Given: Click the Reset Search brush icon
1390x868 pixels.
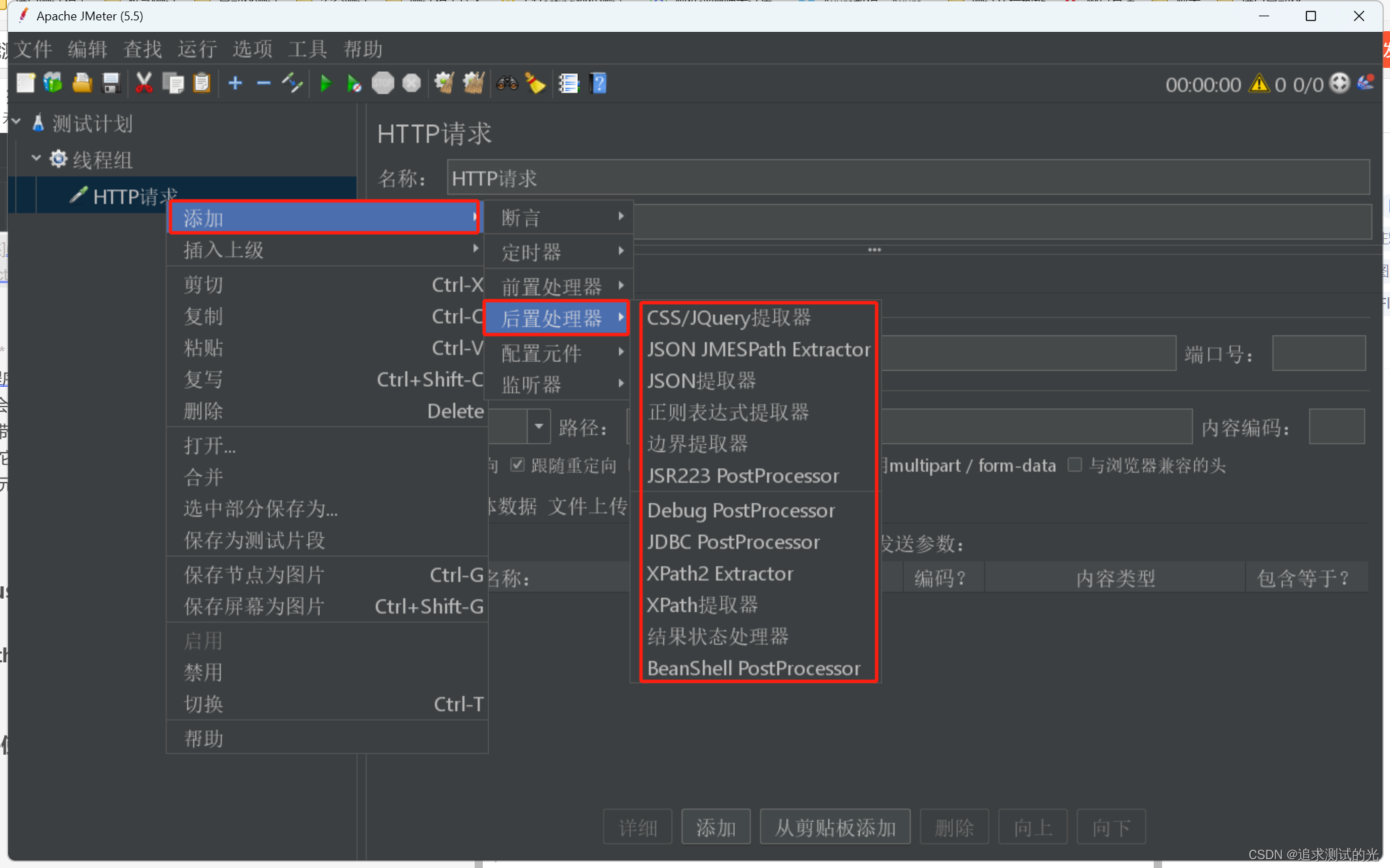Looking at the screenshot, I should point(535,83).
